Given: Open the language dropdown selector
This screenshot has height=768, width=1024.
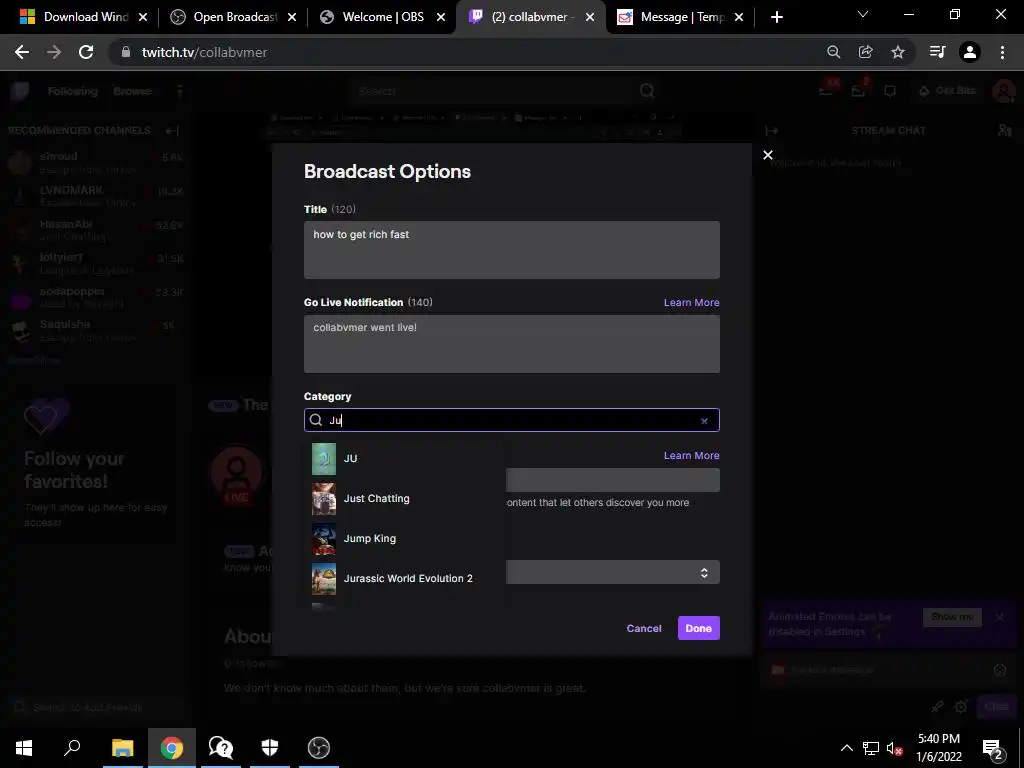Looking at the screenshot, I should click(613, 572).
